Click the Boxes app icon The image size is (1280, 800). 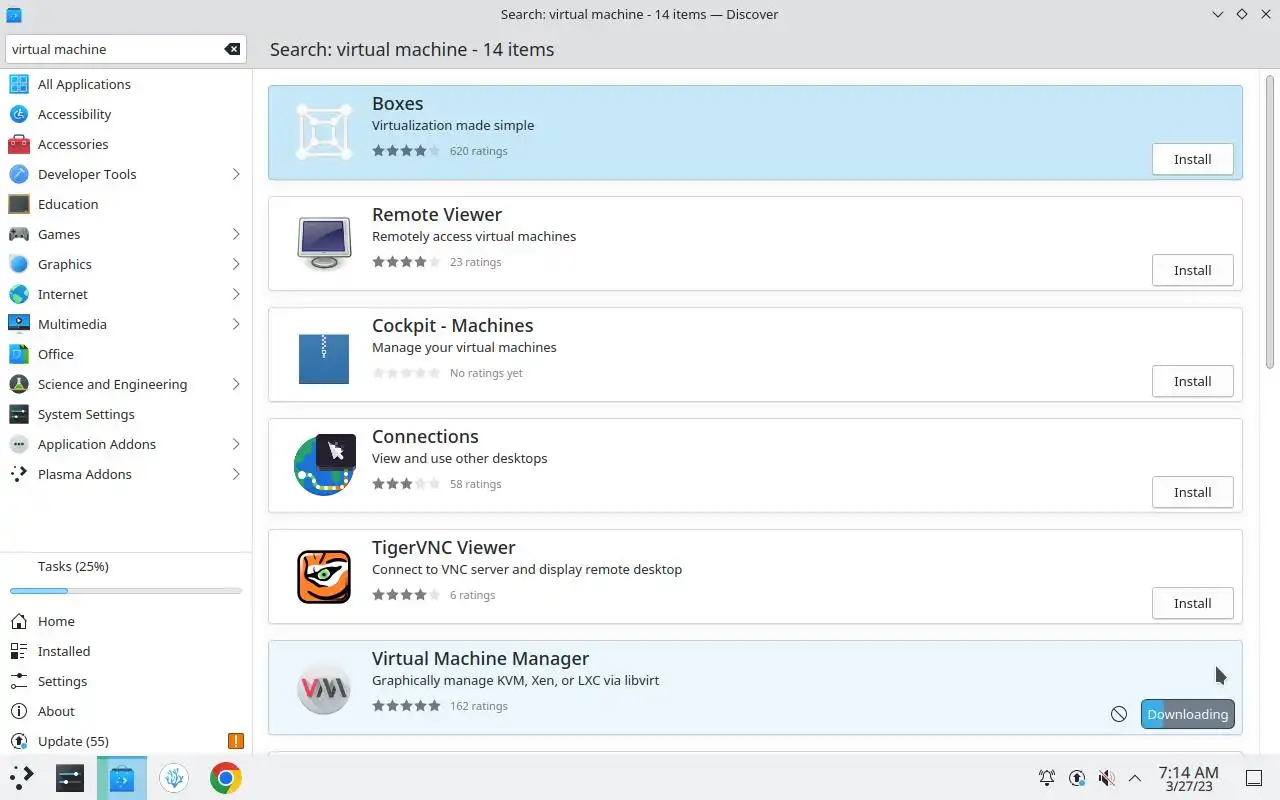pyautogui.click(x=324, y=132)
